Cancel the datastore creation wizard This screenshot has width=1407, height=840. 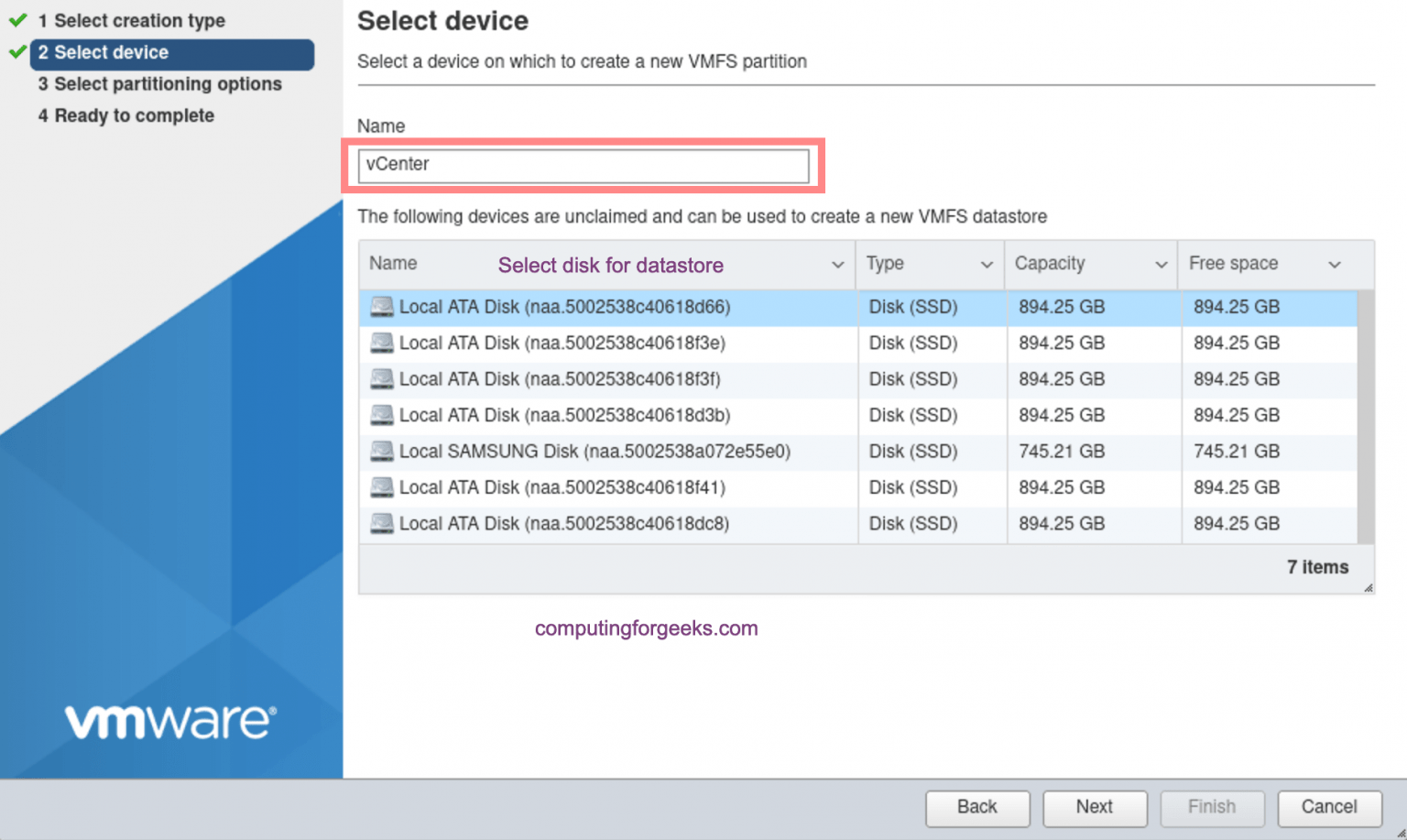(1329, 808)
